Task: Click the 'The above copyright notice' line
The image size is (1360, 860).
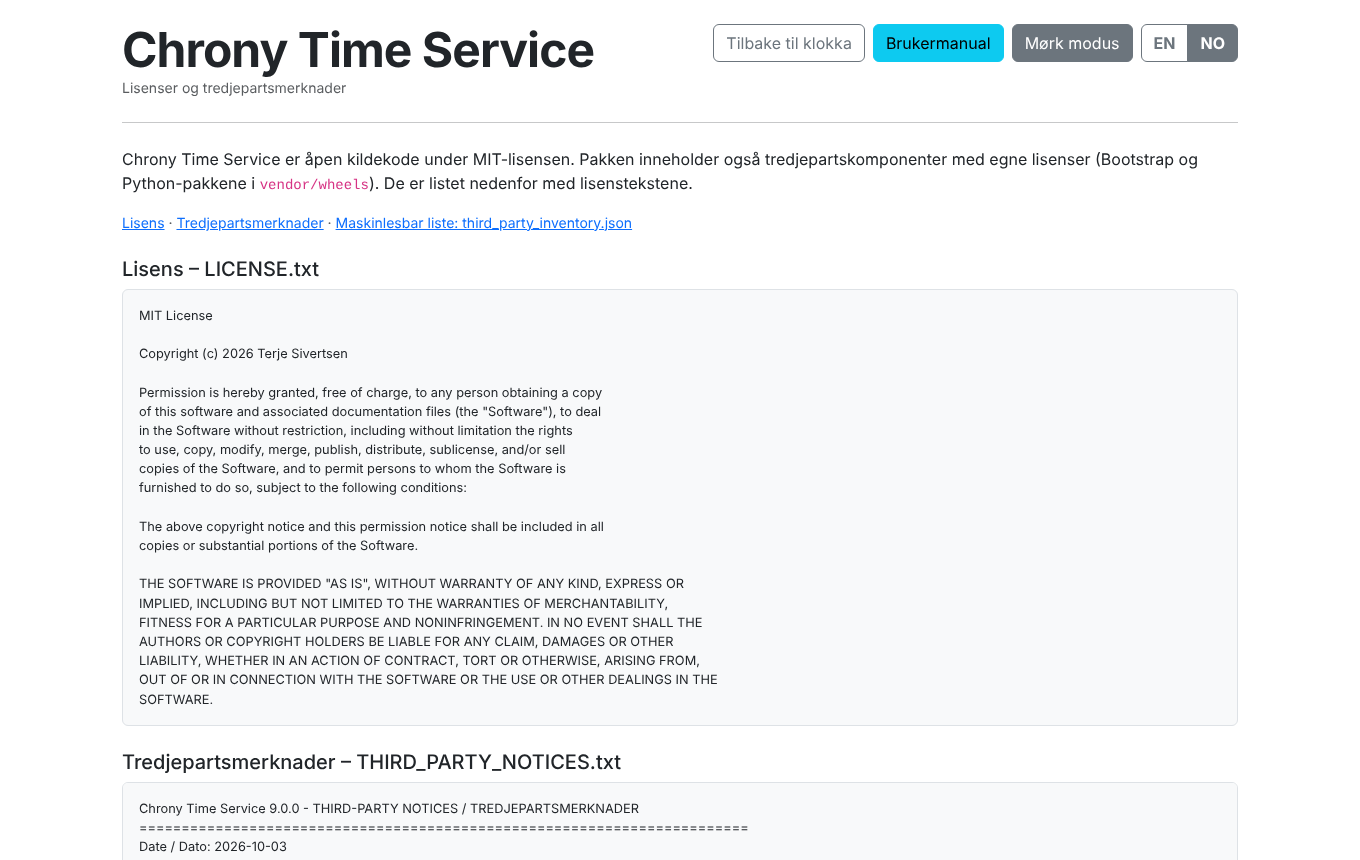Action: pos(371,527)
